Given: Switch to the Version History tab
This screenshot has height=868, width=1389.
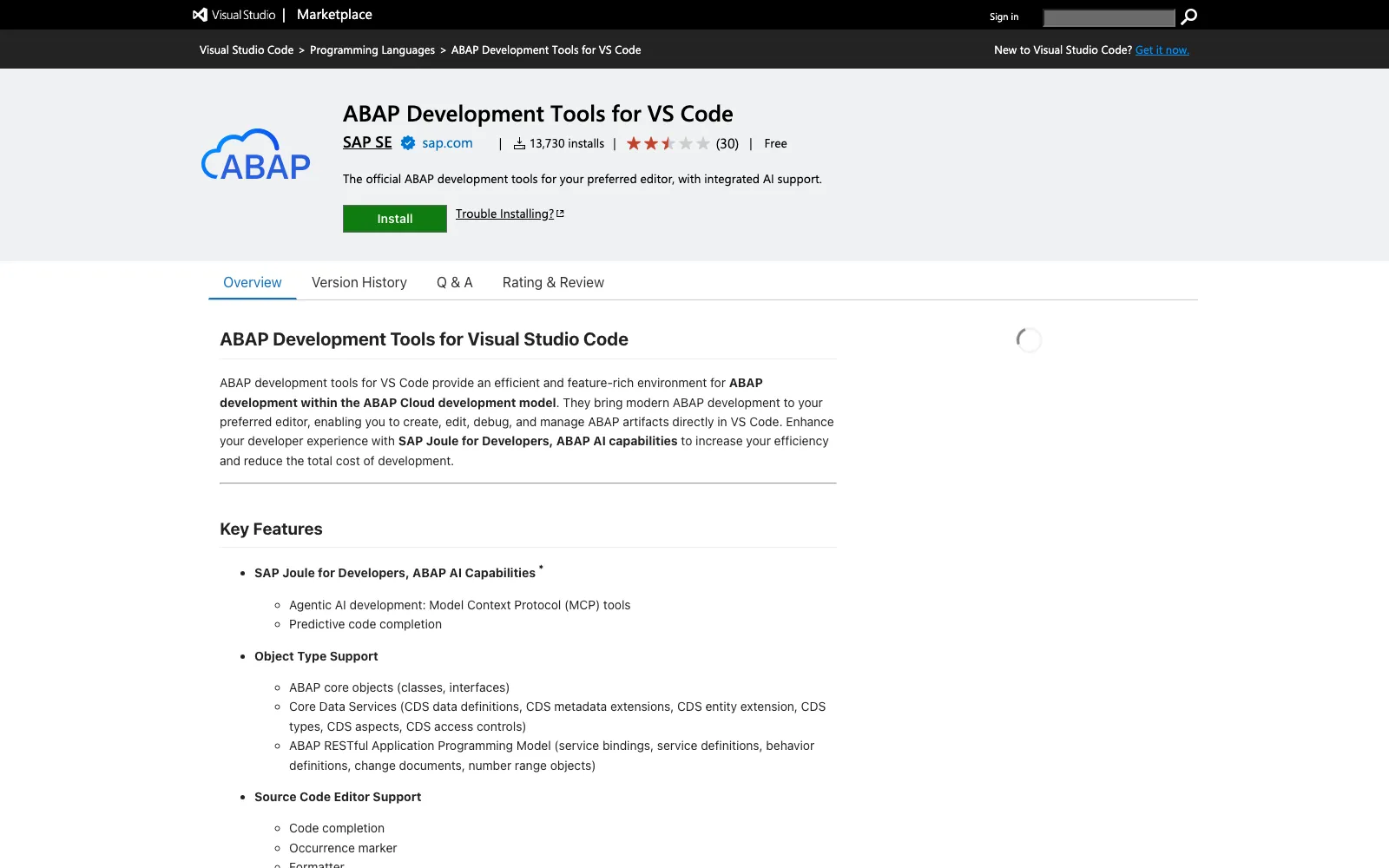Looking at the screenshot, I should (359, 282).
